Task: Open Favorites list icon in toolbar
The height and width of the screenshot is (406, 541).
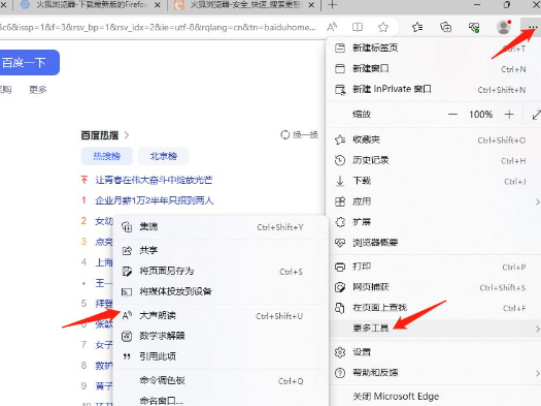Action: click(417, 27)
